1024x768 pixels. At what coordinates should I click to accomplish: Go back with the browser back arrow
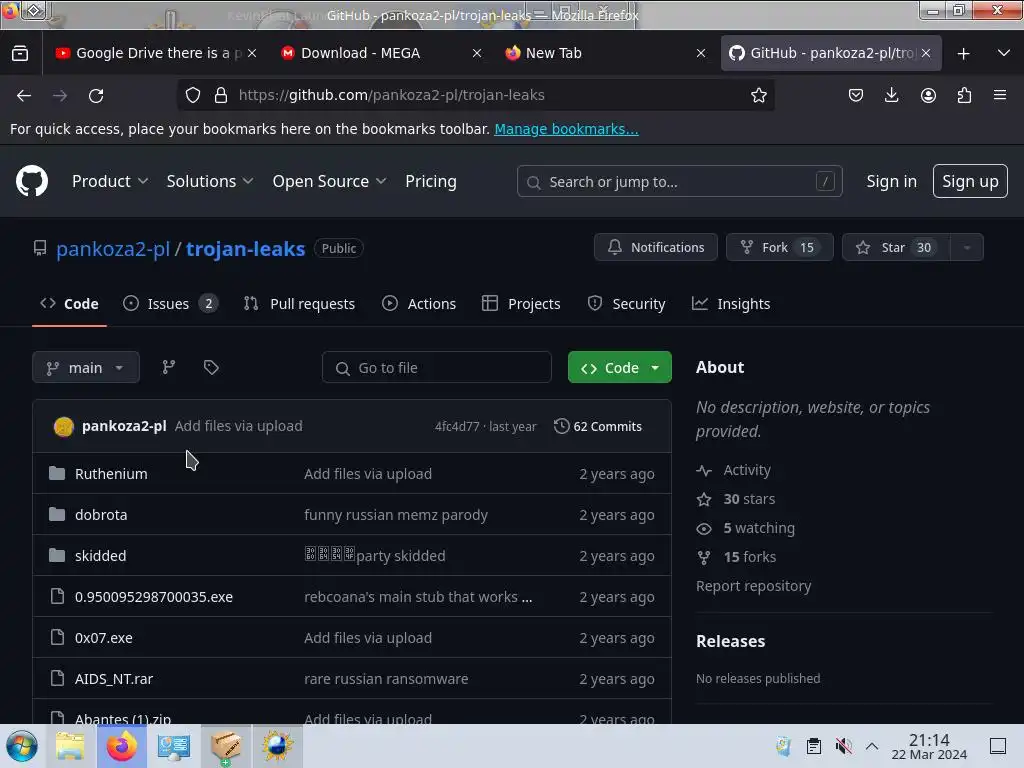pyautogui.click(x=24, y=95)
